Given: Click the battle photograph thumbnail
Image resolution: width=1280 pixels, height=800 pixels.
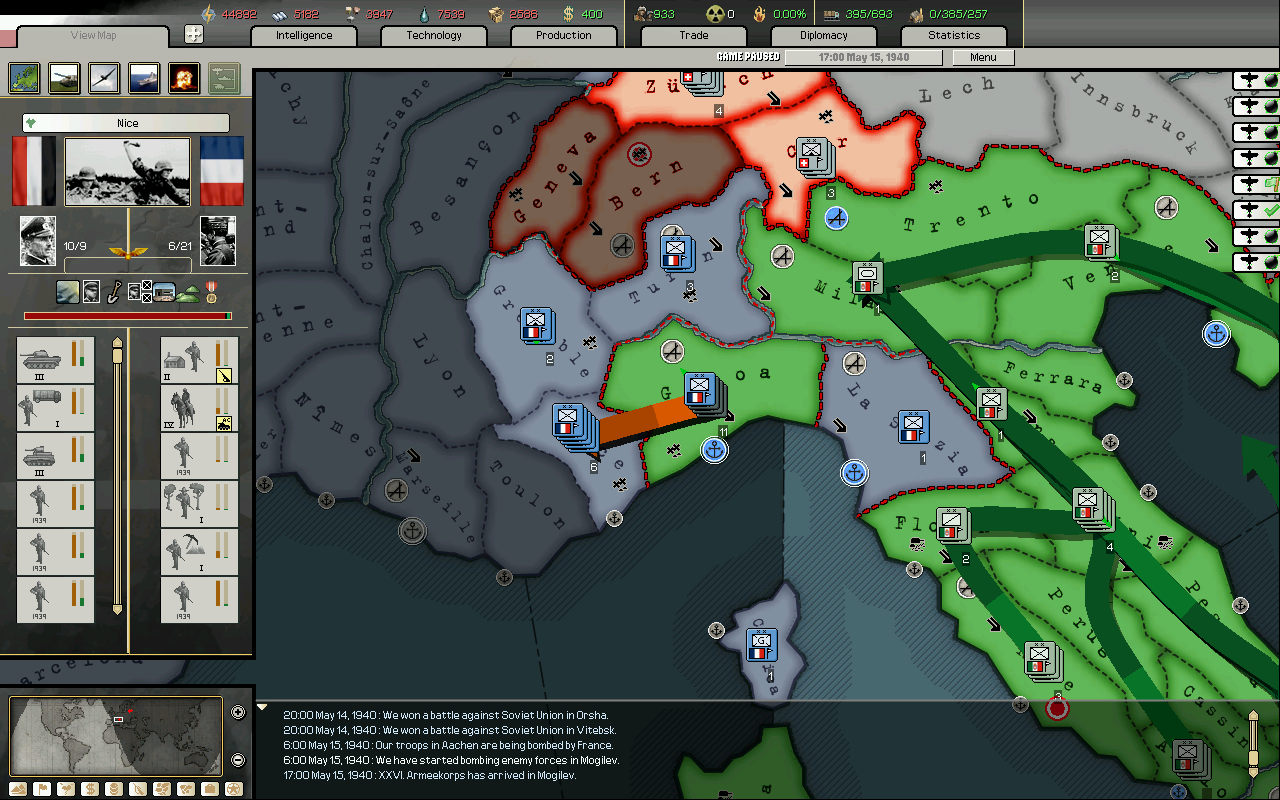Looking at the screenshot, I should point(127,172).
